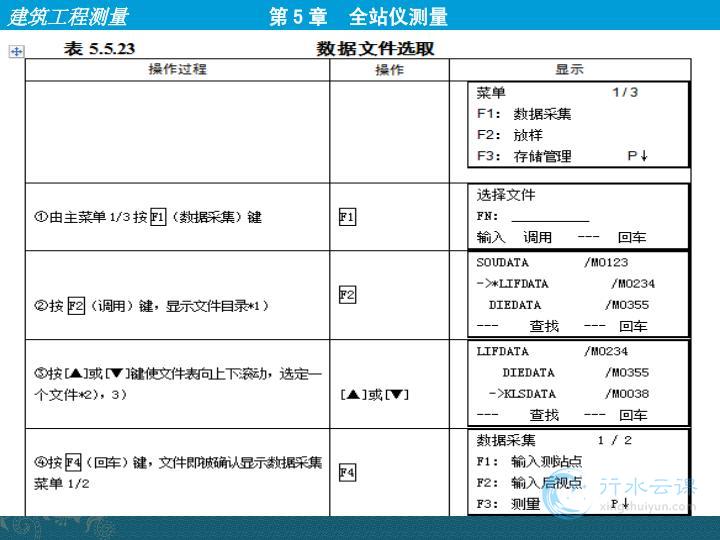Select the boxed F4 in step ④ text
This screenshot has width=720, height=540.
point(73,462)
